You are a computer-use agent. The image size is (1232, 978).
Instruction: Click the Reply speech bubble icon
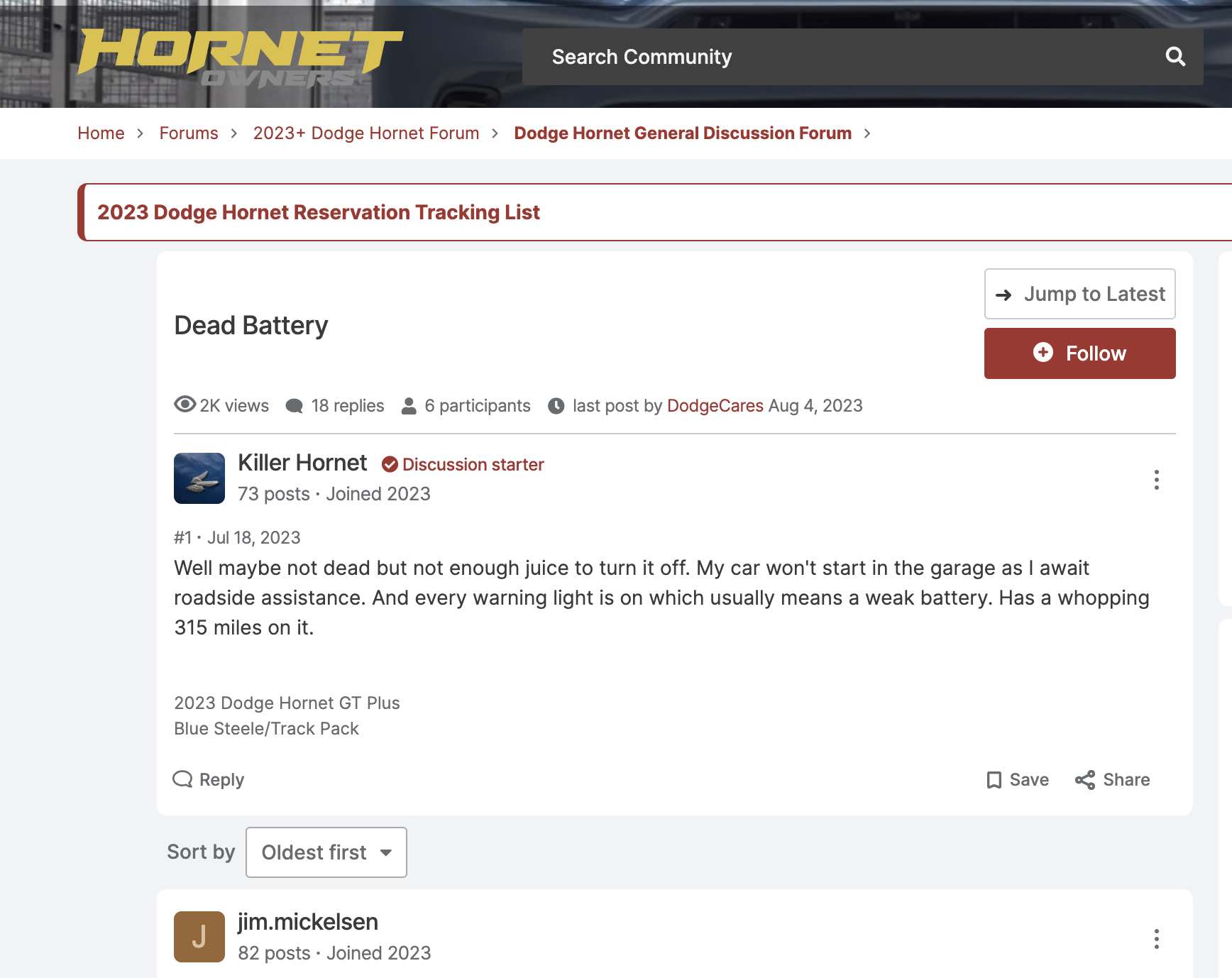(x=182, y=779)
